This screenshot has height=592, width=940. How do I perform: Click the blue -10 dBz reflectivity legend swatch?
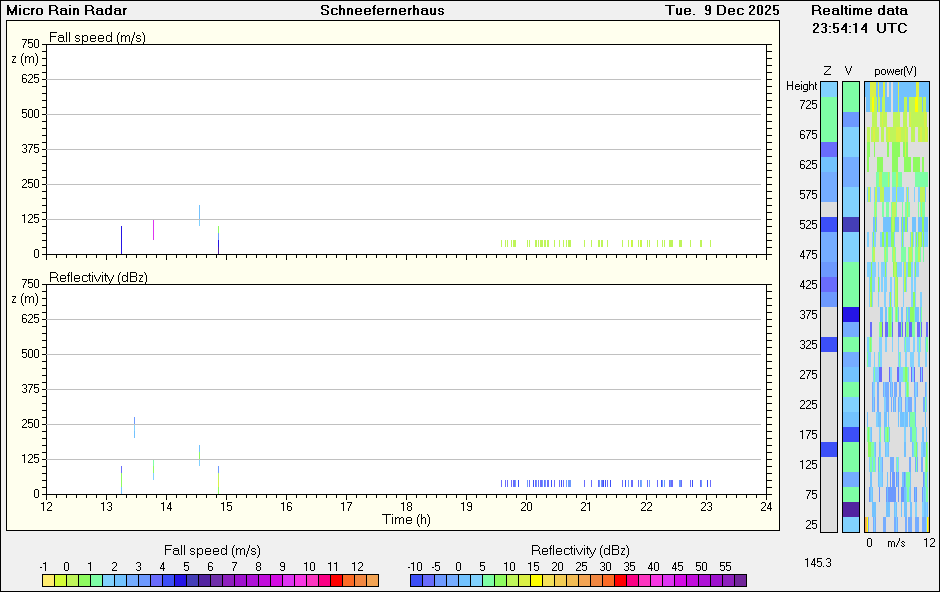415,580
